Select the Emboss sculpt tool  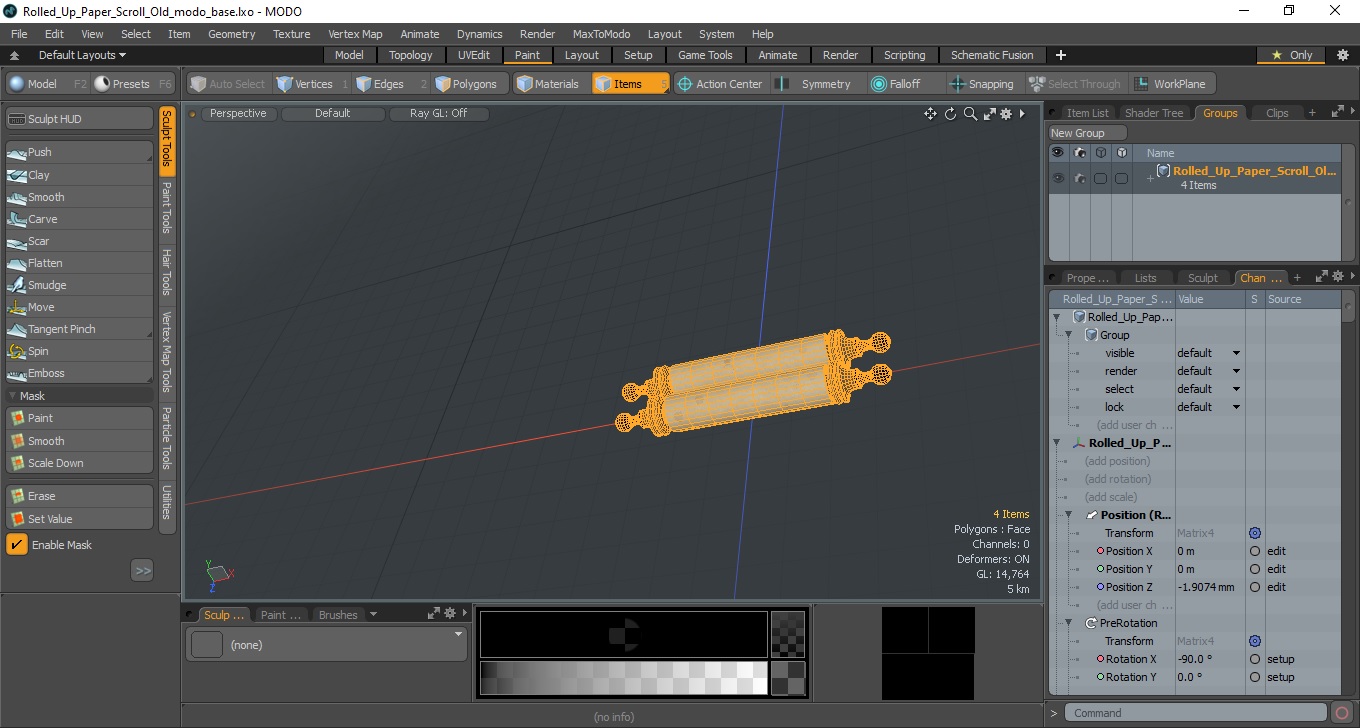pos(80,373)
